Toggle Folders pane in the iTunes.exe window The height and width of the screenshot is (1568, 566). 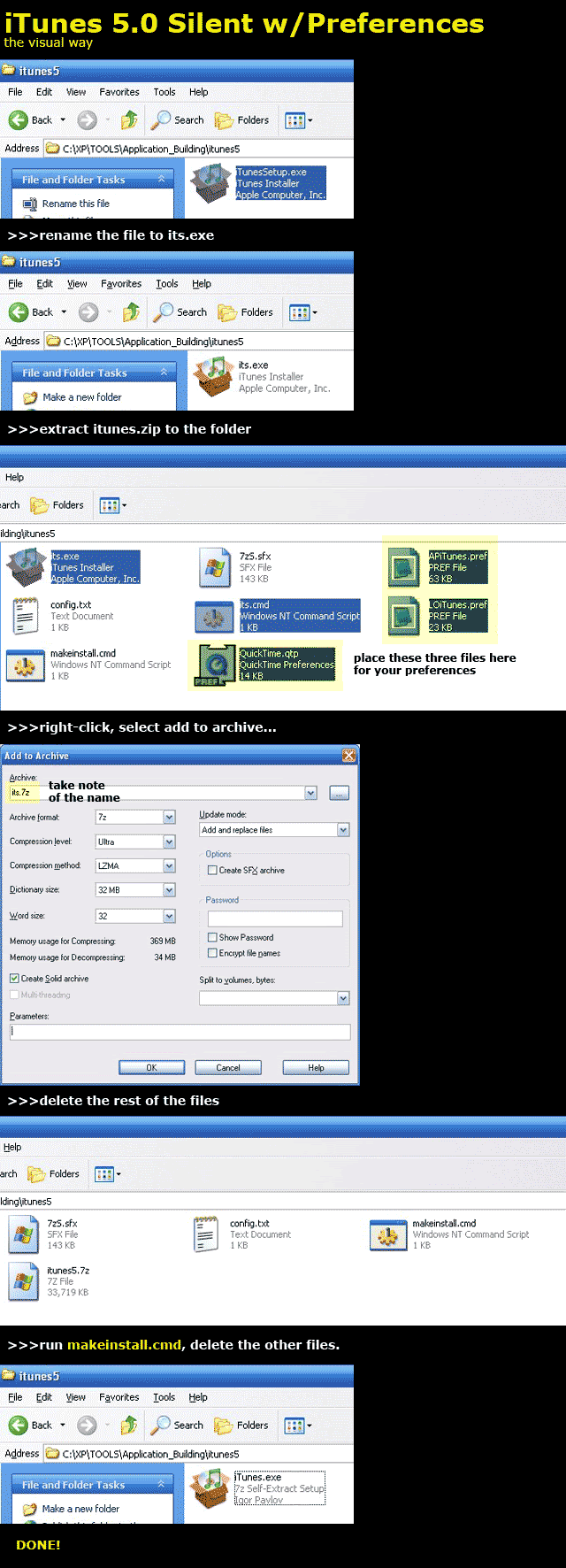click(x=241, y=1425)
